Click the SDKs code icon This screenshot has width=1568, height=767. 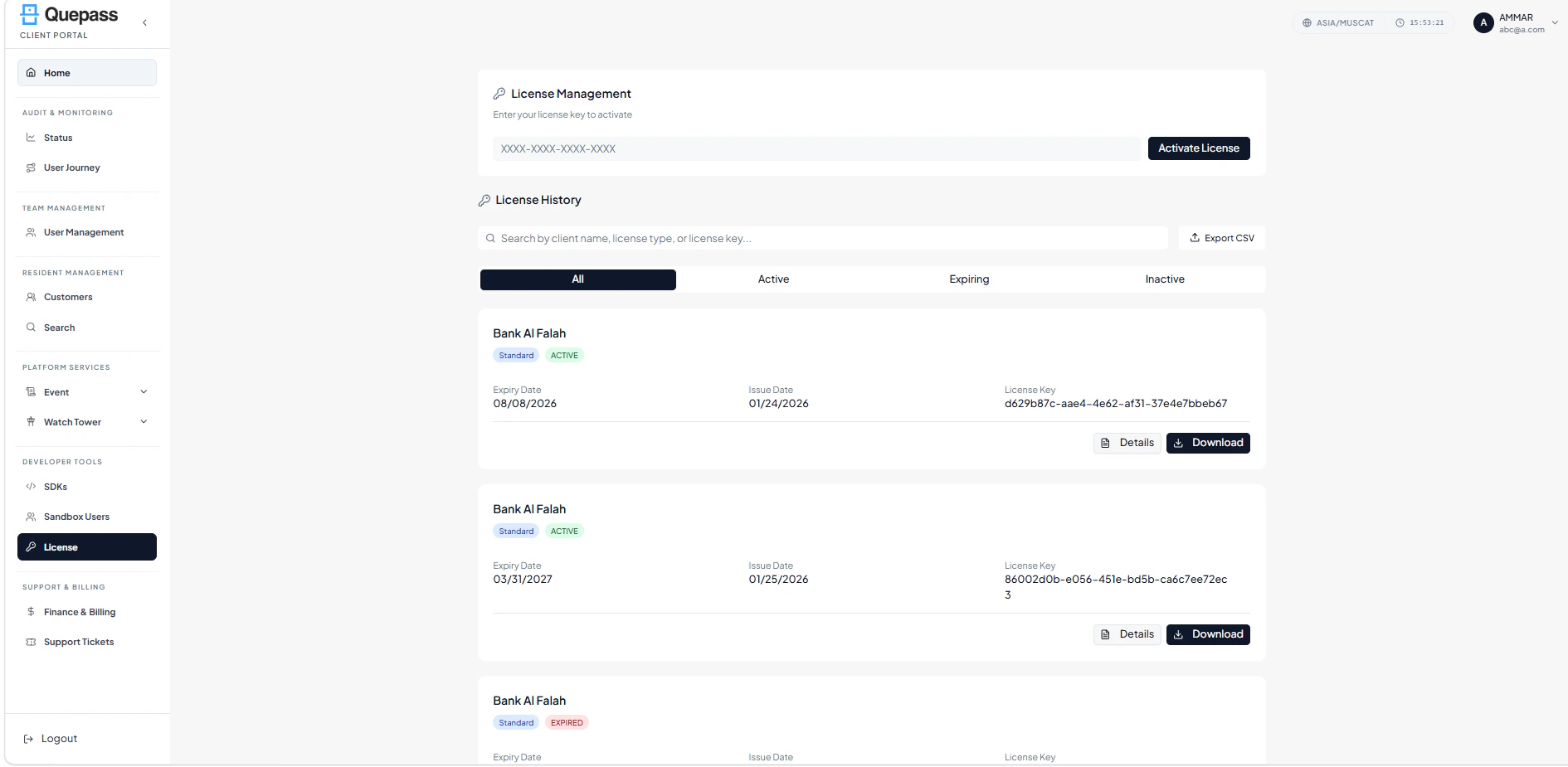click(x=31, y=487)
